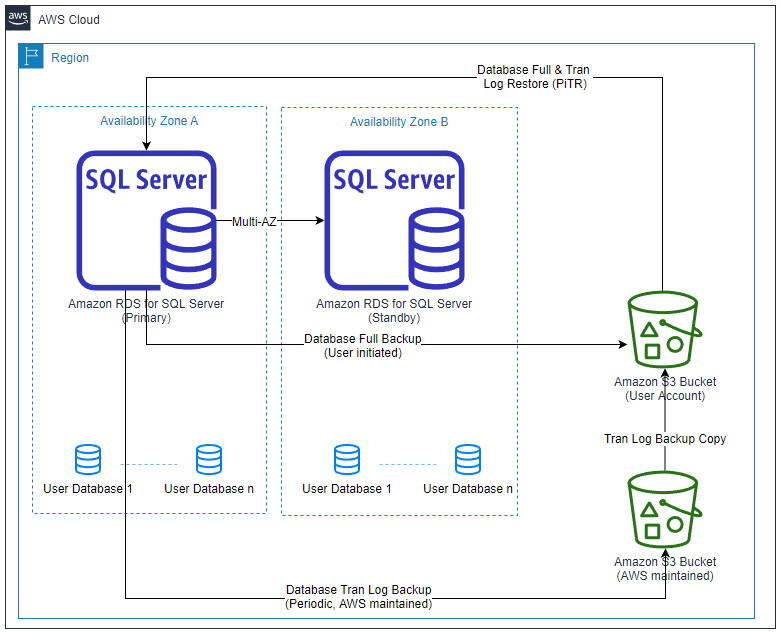The height and width of the screenshot is (633, 781).
Task: Click User Database 1 label in Zone A
Action: 88,489
